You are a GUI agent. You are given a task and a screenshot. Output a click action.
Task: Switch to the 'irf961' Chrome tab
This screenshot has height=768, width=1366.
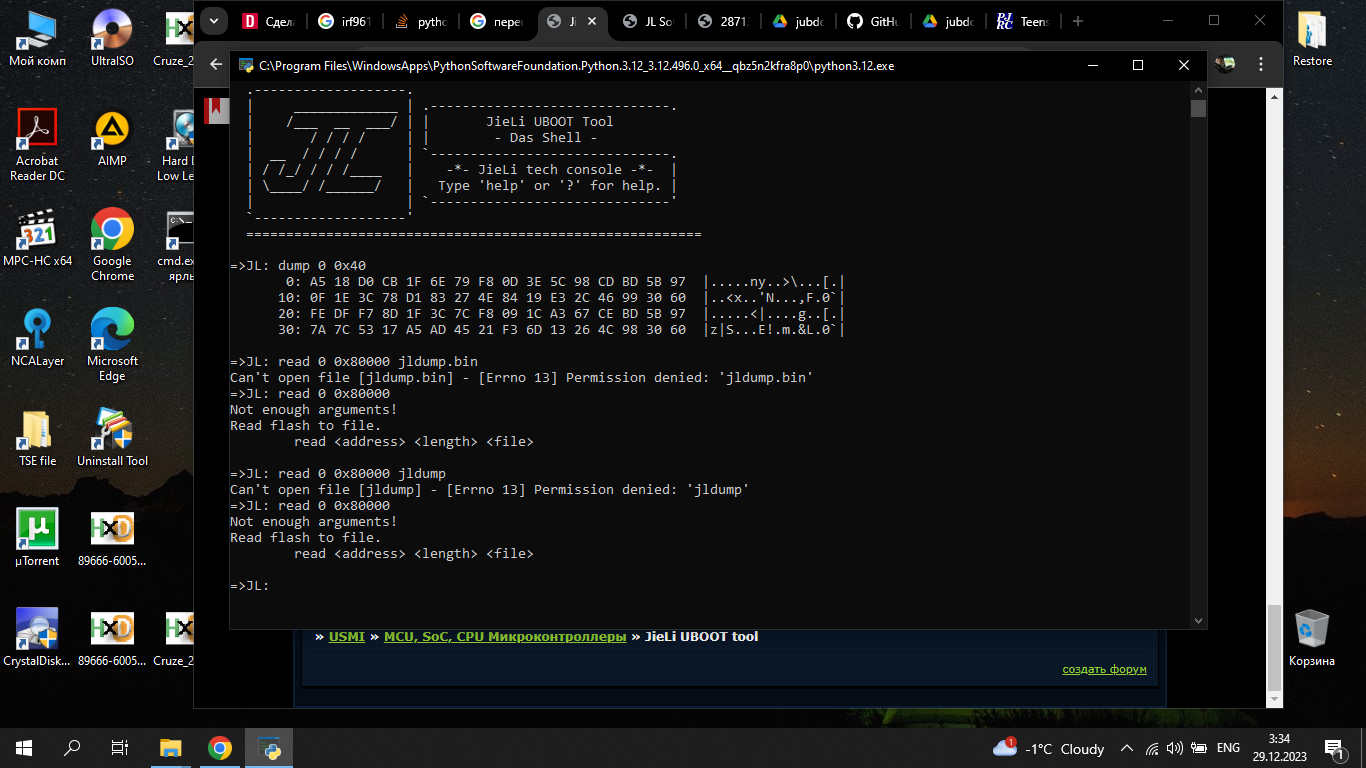345,21
